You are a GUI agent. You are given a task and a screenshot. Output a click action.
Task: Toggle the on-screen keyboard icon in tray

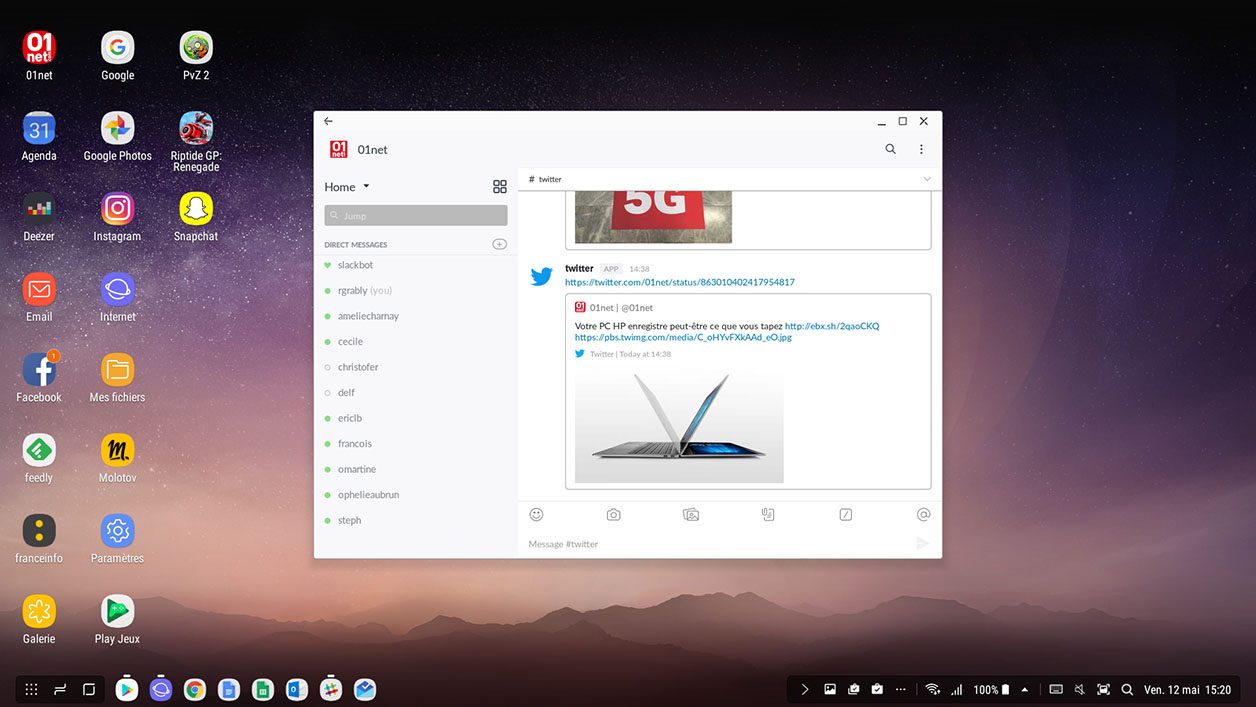pos(1055,690)
